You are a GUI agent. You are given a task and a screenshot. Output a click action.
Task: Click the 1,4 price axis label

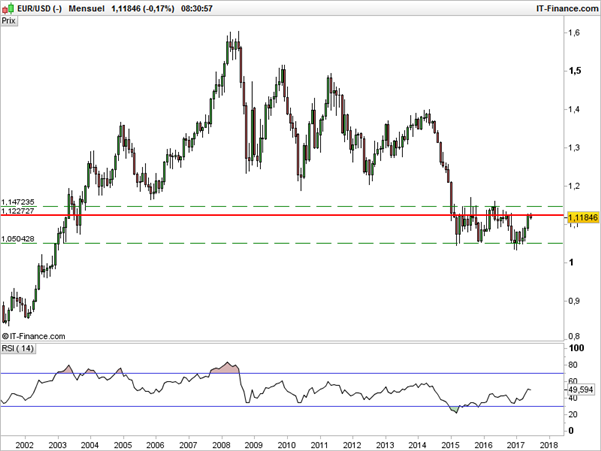pos(574,109)
